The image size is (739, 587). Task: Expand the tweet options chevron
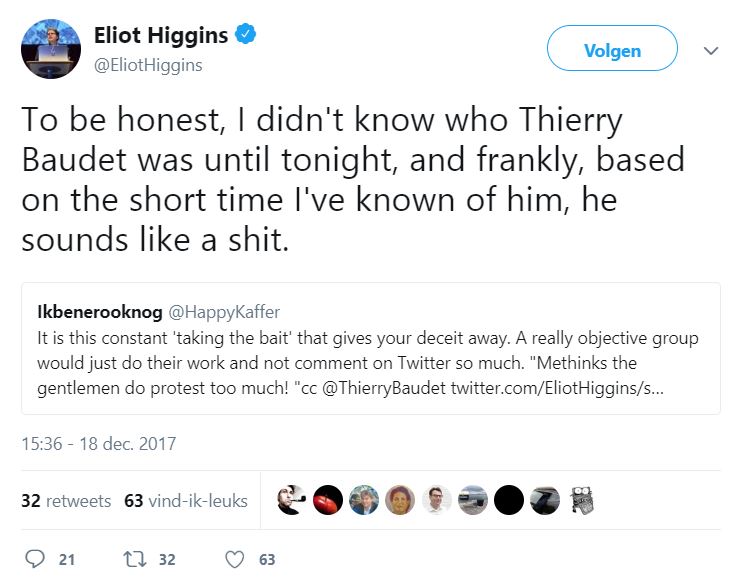(x=711, y=50)
